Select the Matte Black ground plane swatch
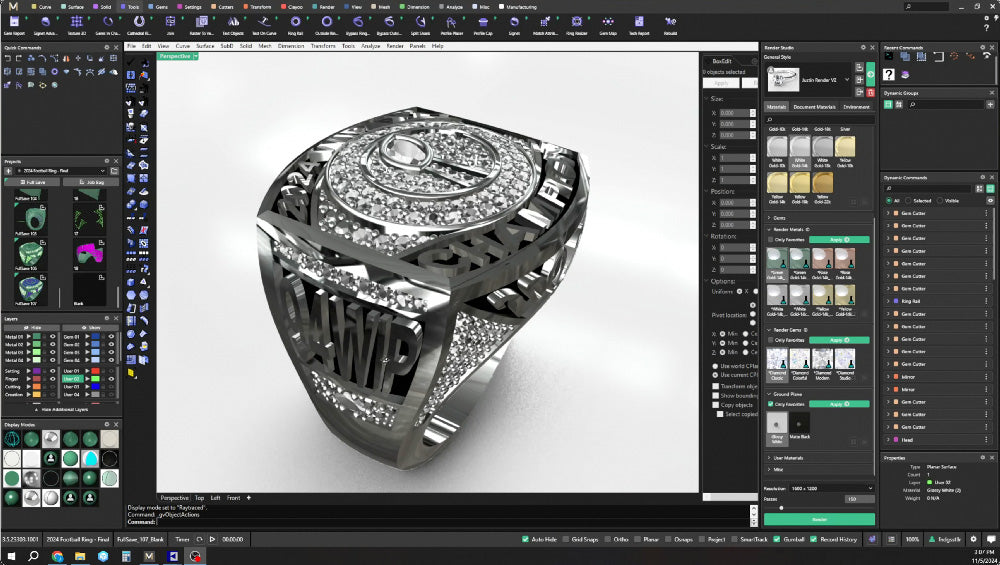This screenshot has width=1000, height=565. click(800, 425)
